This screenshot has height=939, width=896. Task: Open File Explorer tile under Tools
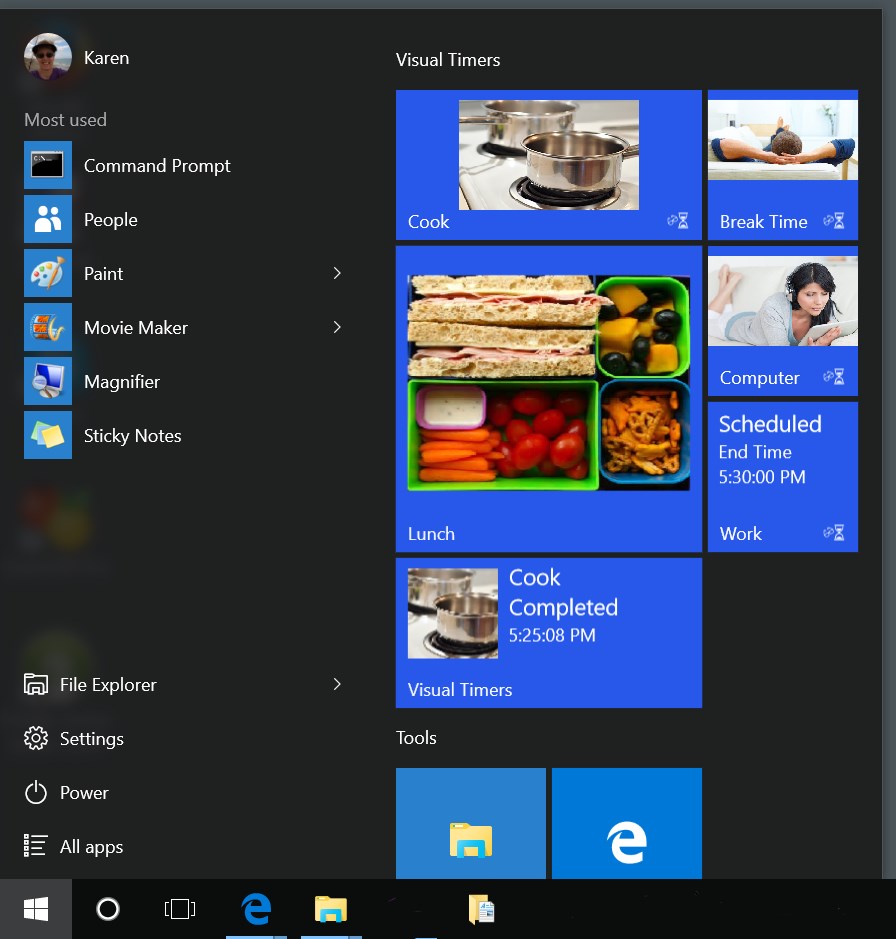[471, 824]
